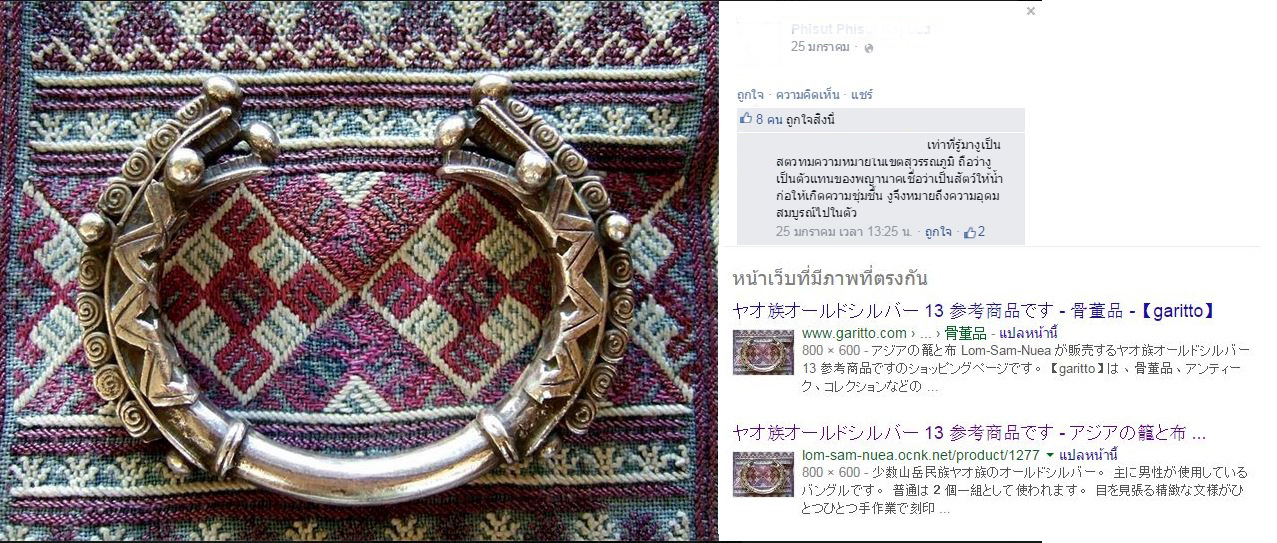This screenshot has width=1277, height=543.
Task: Click the large silver bracelet photo
Action: [359, 271]
